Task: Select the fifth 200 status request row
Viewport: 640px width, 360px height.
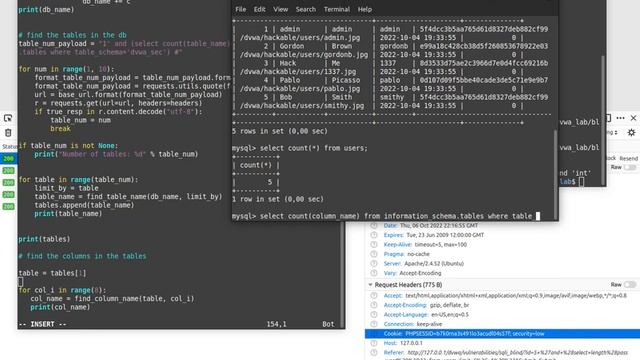Action: click(x=8, y=207)
